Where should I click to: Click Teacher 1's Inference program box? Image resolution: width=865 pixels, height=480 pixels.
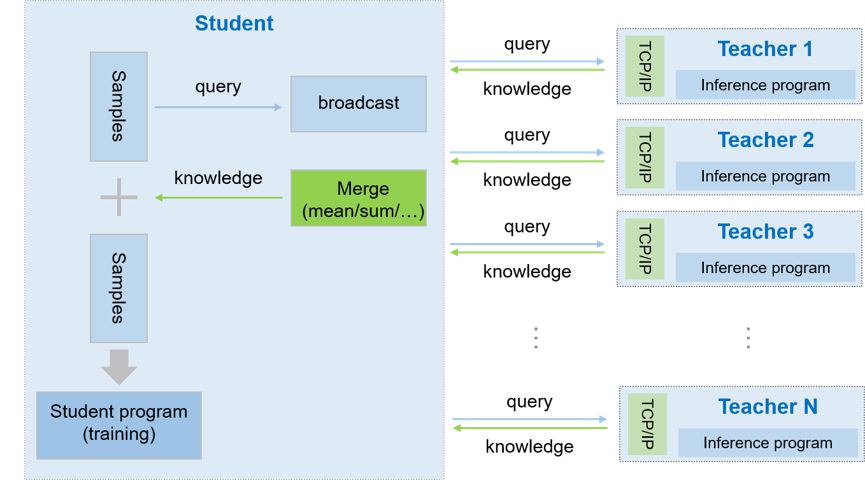coord(765,85)
